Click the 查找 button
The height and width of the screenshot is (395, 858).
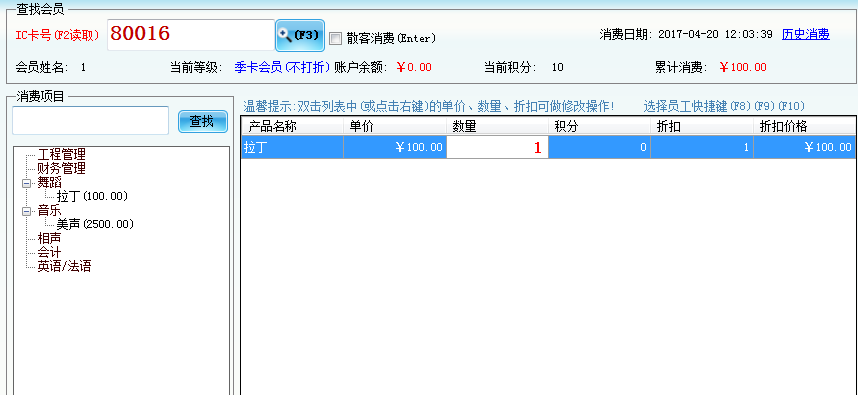tap(202, 121)
